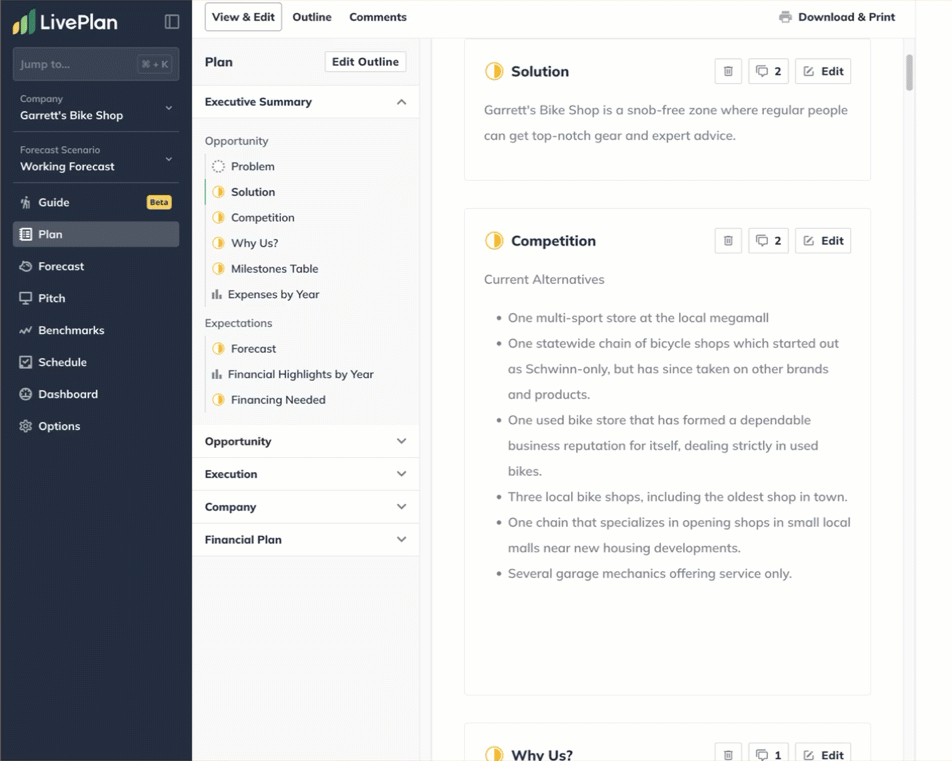Edit the Solution section
952x761 pixels.
pyautogui.click(x=823, y=71)
